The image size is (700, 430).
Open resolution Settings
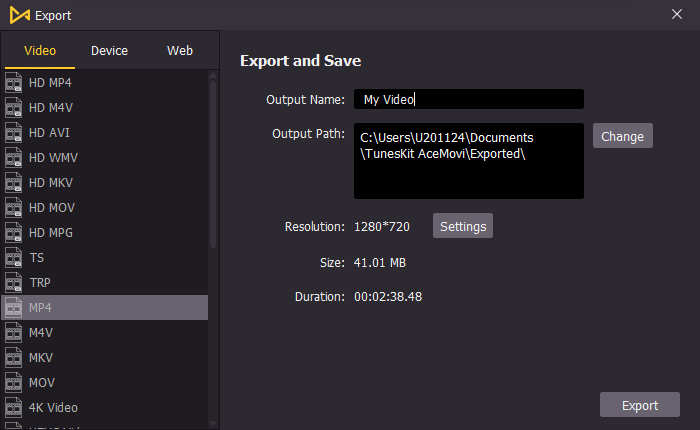462,226
